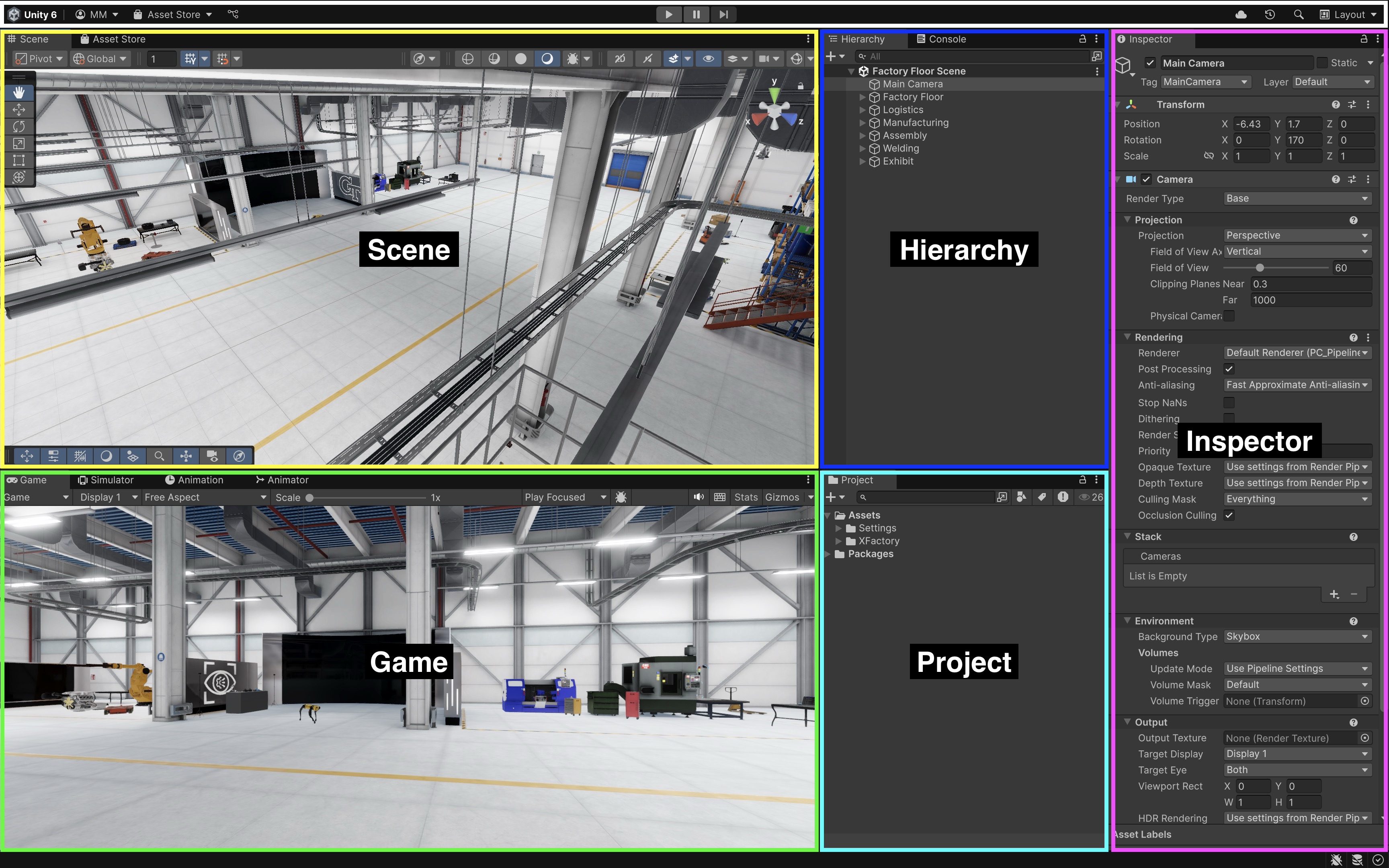1389x868 pixels.
Task: Select the Rotate tool in Scene
Action: [19, 126]
